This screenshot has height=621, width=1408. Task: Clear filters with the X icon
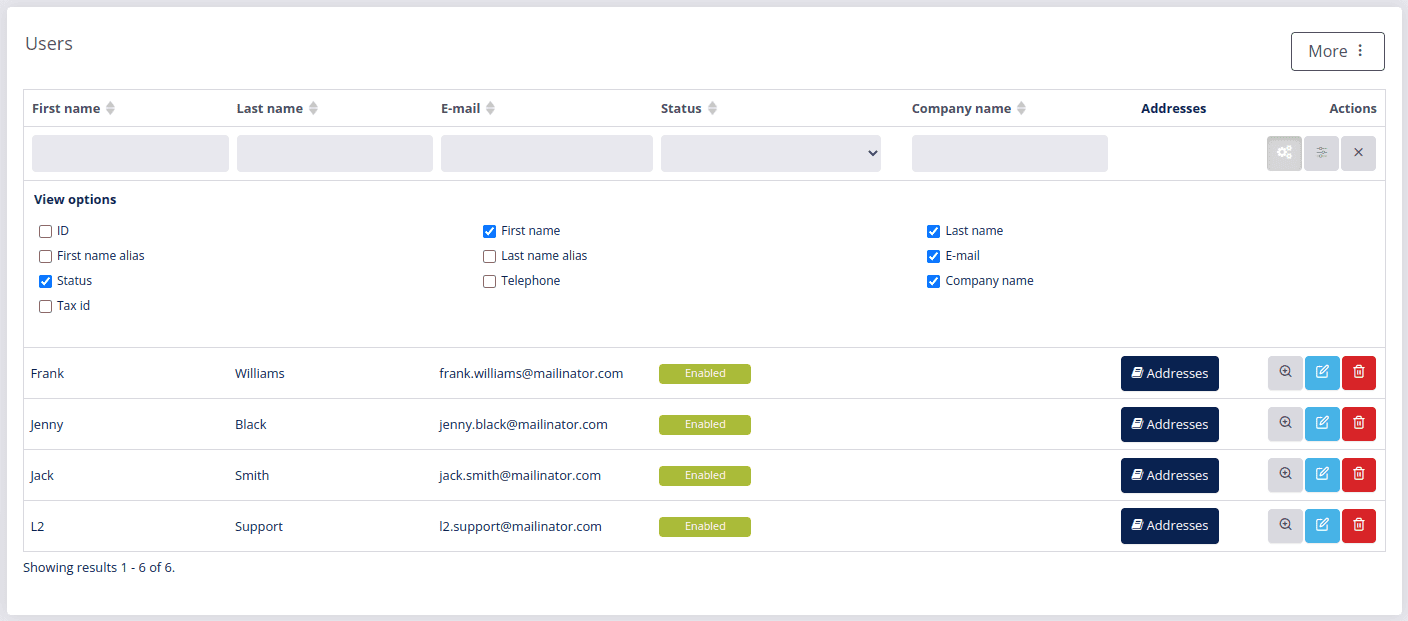[1358, 153]
